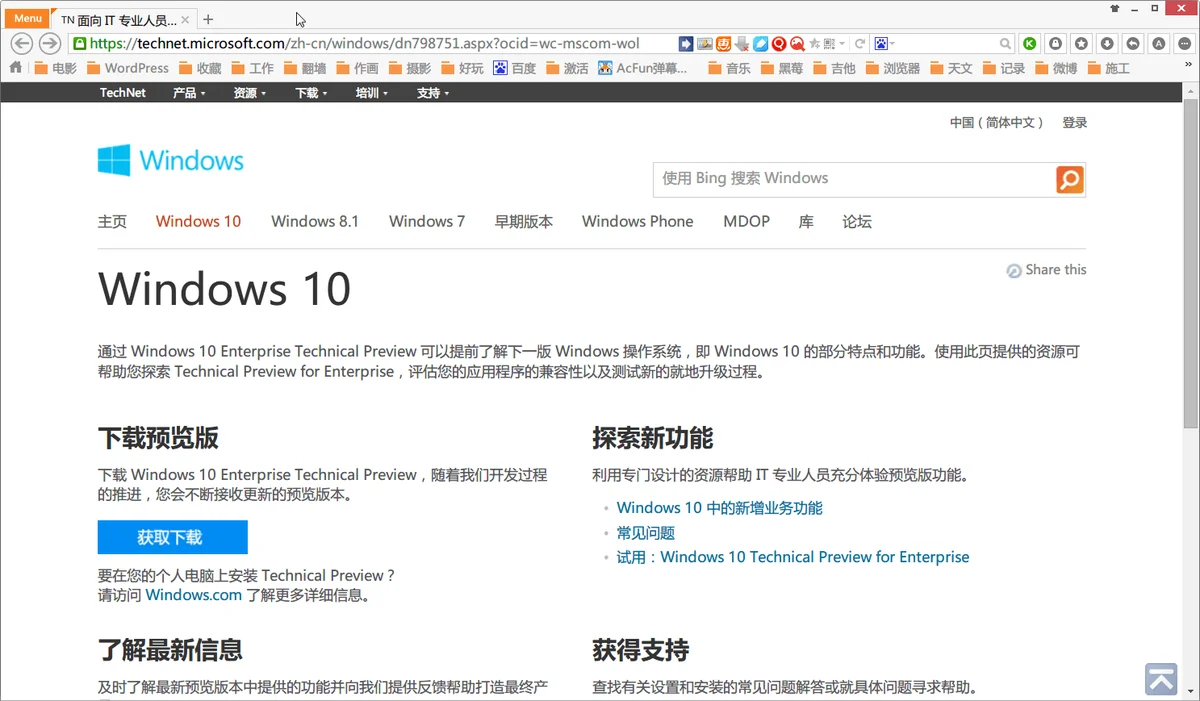Viewport: 1200px width, 701px height.
Task: Click the browser search magnifier icon
Action: coord(1006,44)
